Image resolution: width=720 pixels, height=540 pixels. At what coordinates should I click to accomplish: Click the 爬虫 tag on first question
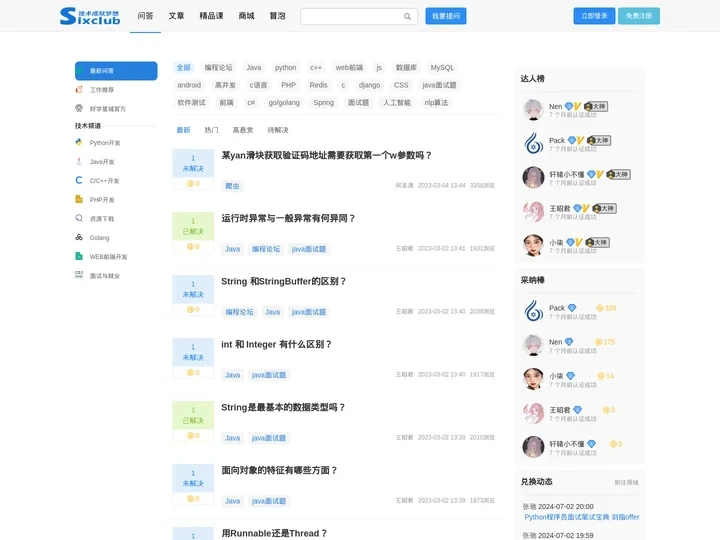click(232, 186)
